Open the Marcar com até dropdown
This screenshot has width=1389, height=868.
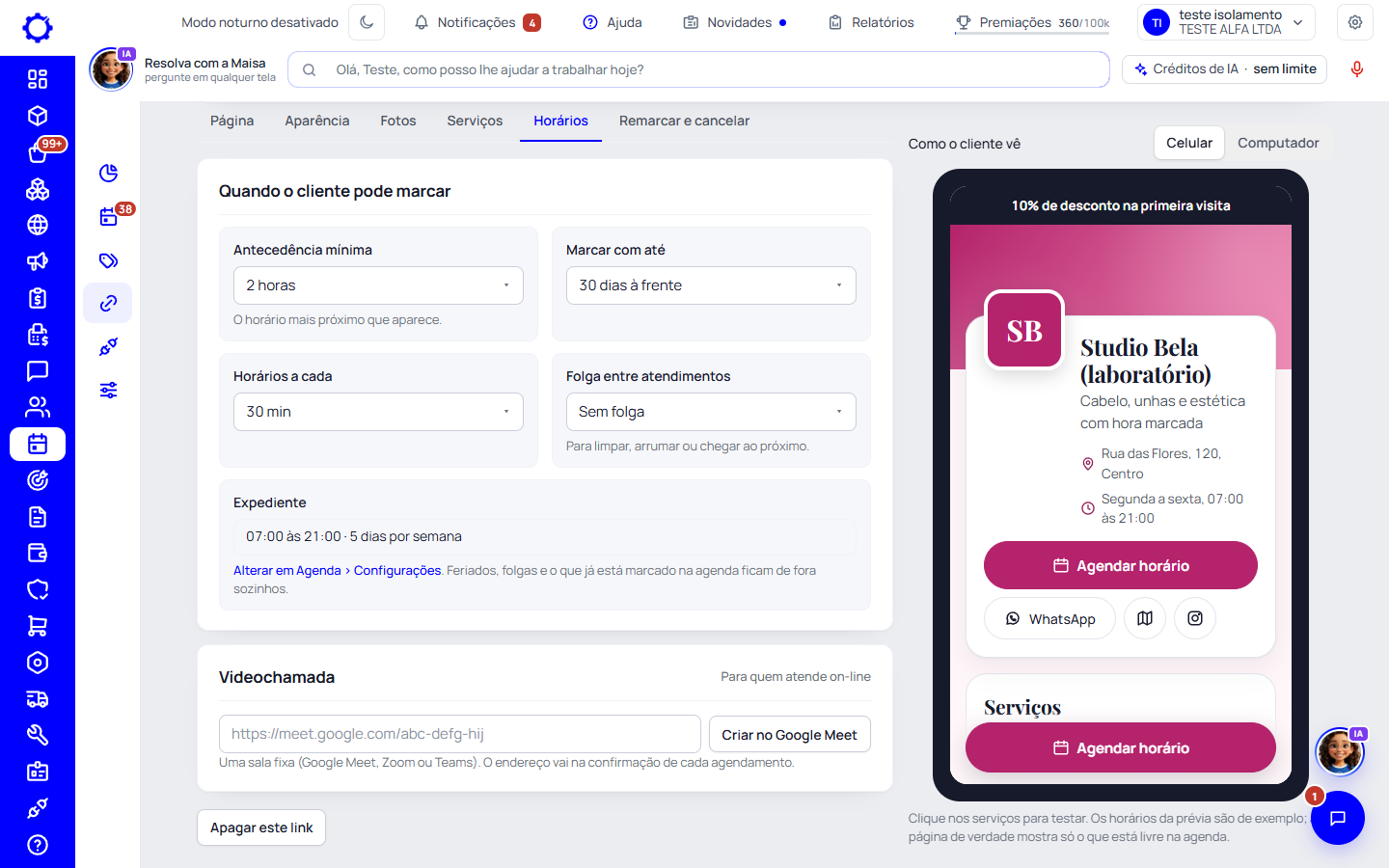click(x=711, y=285)
